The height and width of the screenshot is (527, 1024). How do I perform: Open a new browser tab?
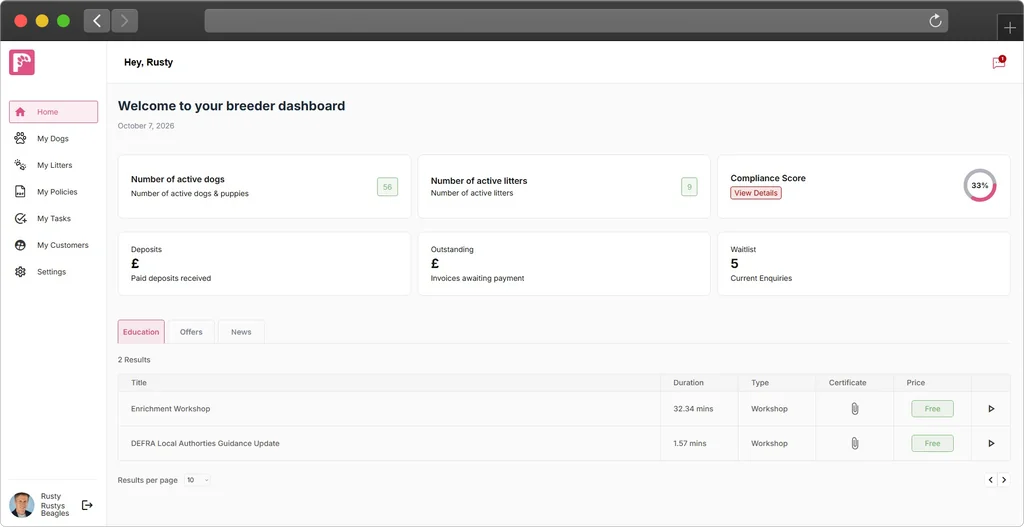(1010, 28)
